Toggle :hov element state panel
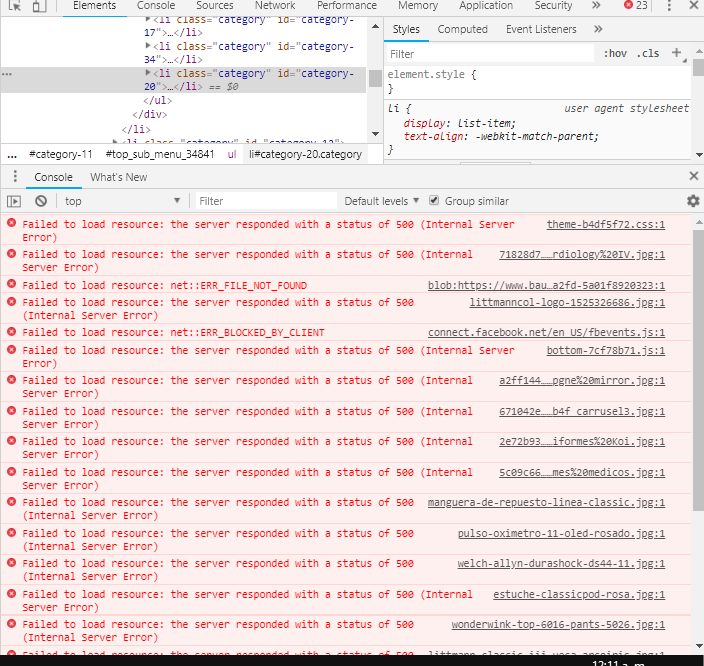704x666 pixels. (x=615, y=53)
